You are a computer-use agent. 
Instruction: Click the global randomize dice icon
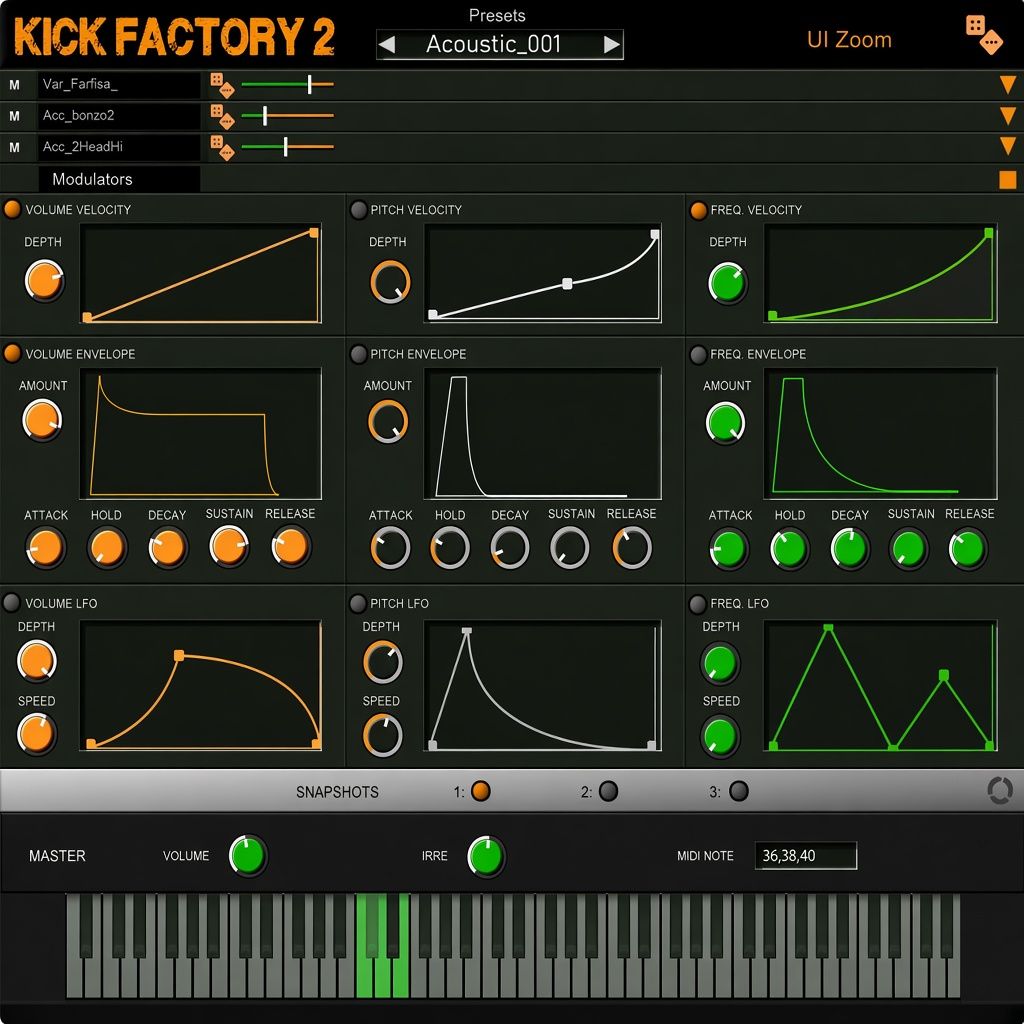pos(984,35)
